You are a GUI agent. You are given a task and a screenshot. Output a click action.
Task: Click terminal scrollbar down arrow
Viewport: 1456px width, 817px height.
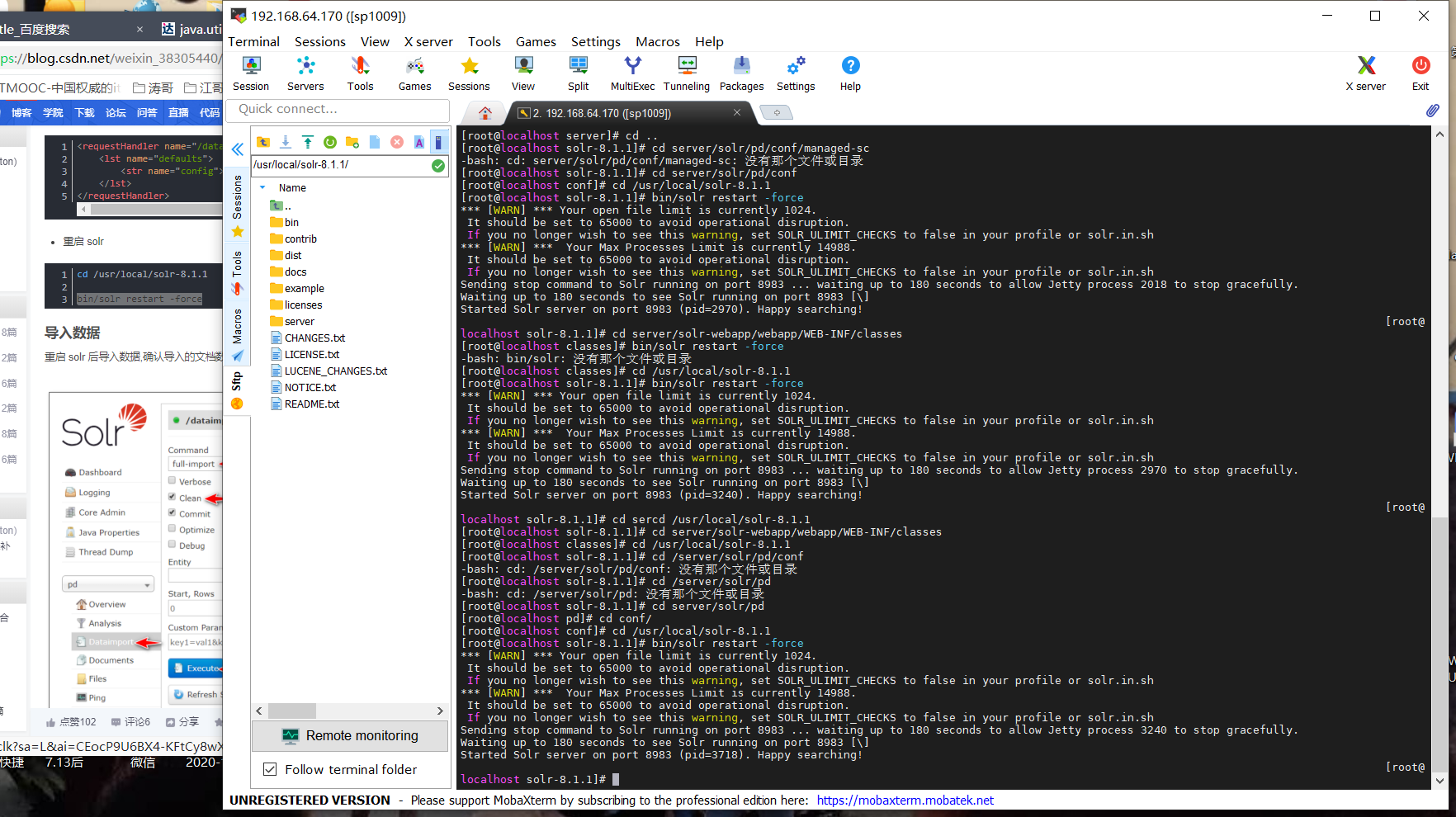click(1439, 781)
